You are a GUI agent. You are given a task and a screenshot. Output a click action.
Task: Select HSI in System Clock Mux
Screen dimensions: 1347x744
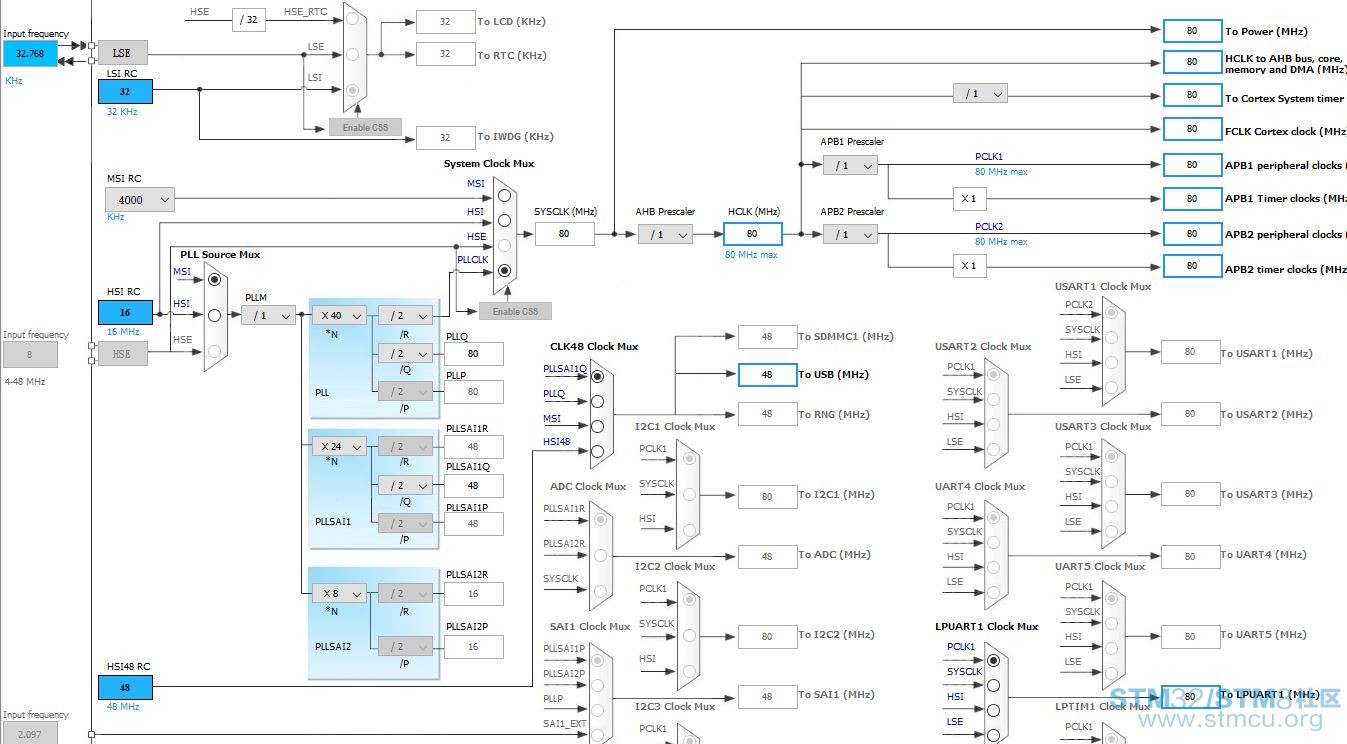tap(504, 220)
